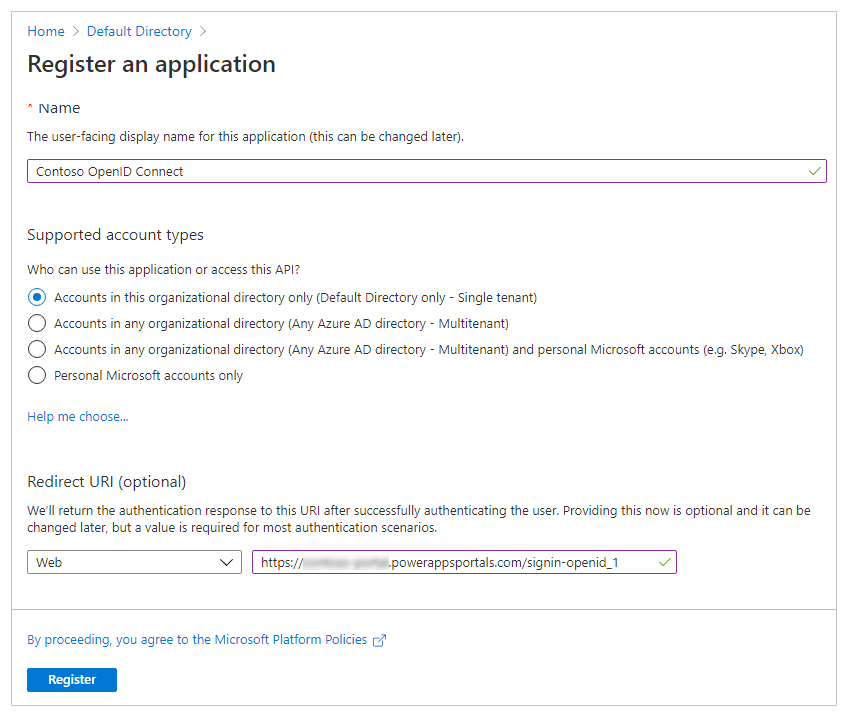Click the chevron after Default Directory breadcrumb
Image resolution: width=854 pixels, height=724 pixels.
201,31
